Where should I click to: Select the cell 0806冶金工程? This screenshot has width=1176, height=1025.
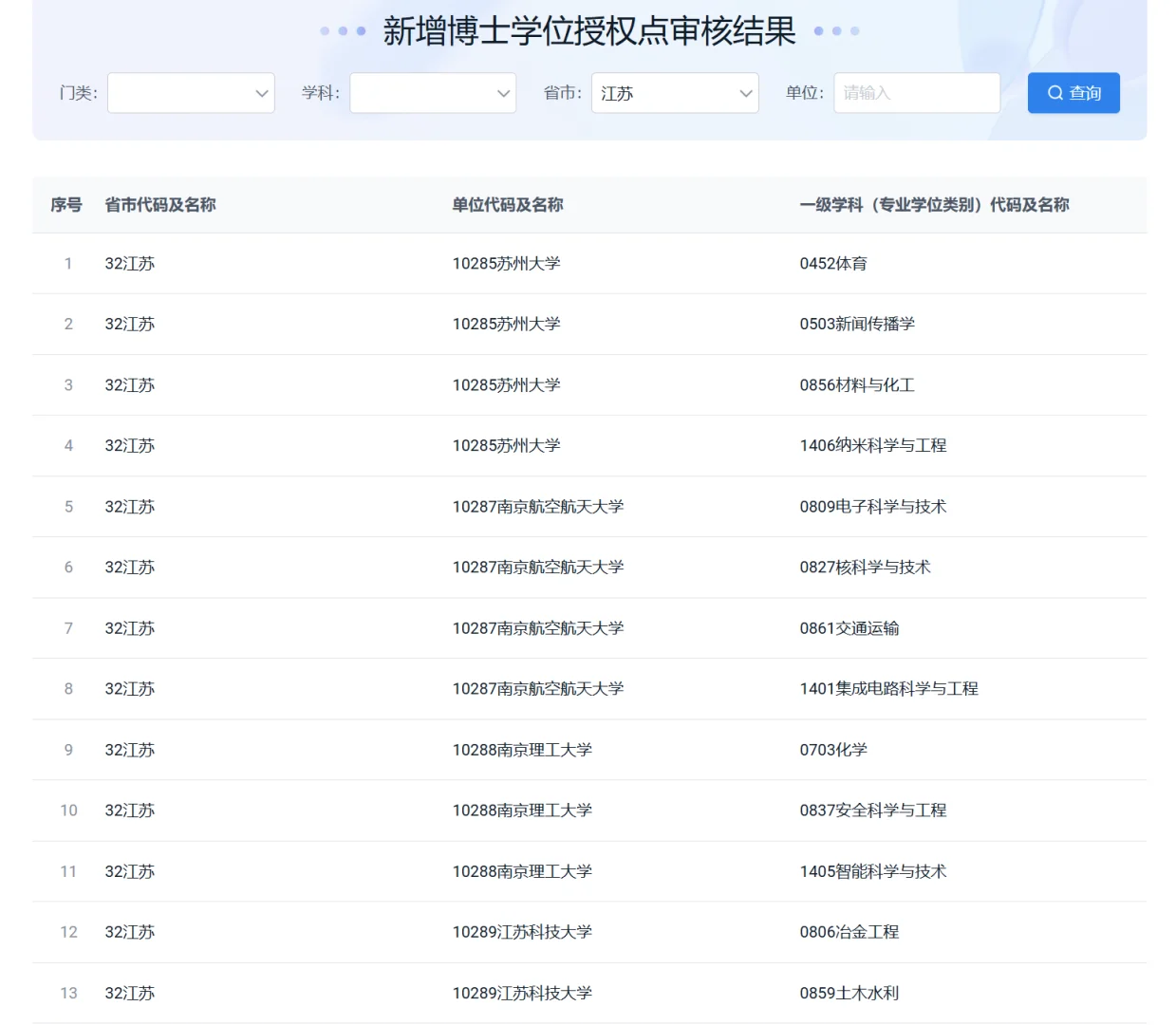(x=849, y=932)
